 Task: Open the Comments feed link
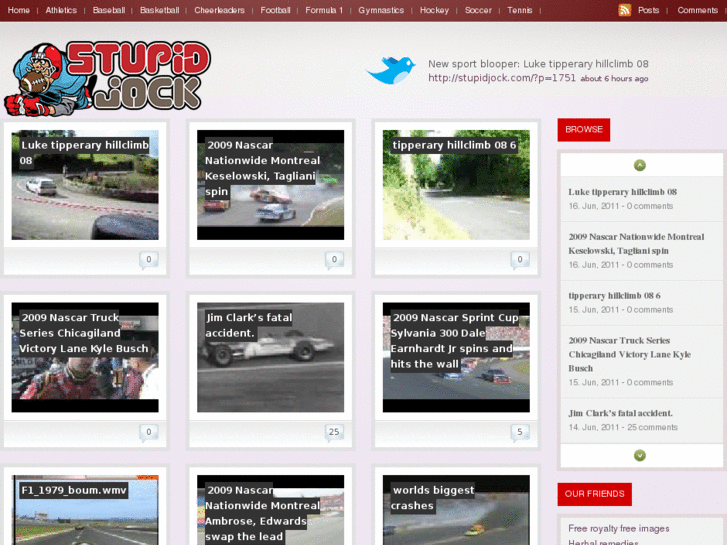click(x=698, y=10)
